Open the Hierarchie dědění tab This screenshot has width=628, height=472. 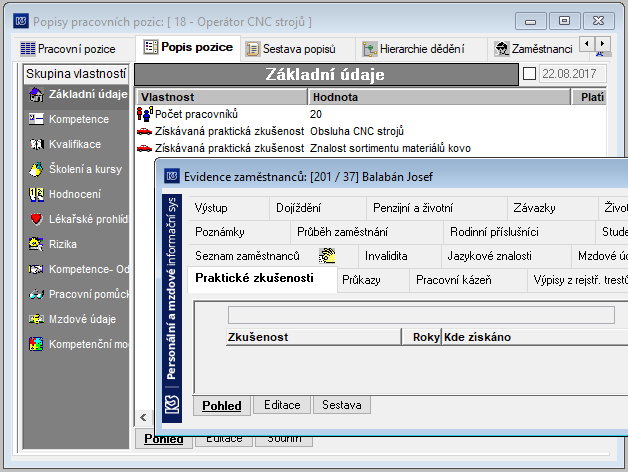point(414,49)
